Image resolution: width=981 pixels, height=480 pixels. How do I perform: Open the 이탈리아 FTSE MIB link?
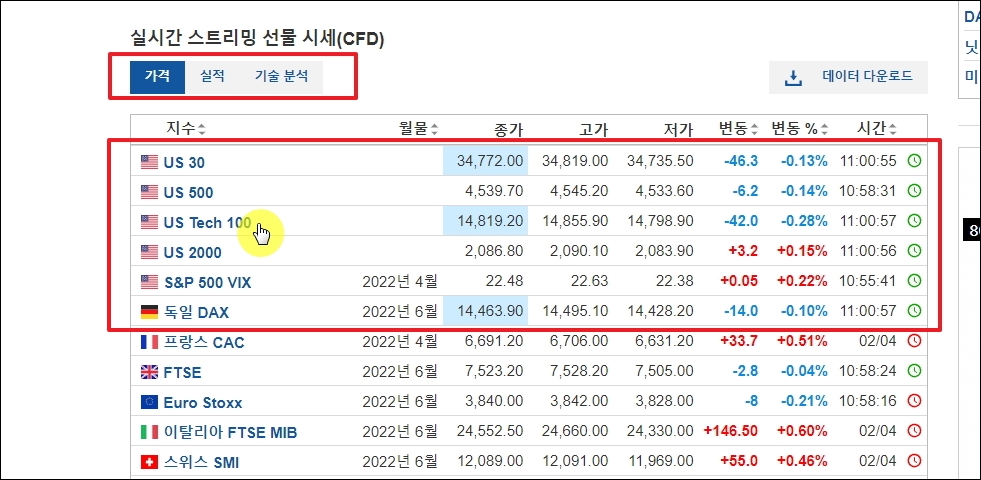tap(230, 432)
